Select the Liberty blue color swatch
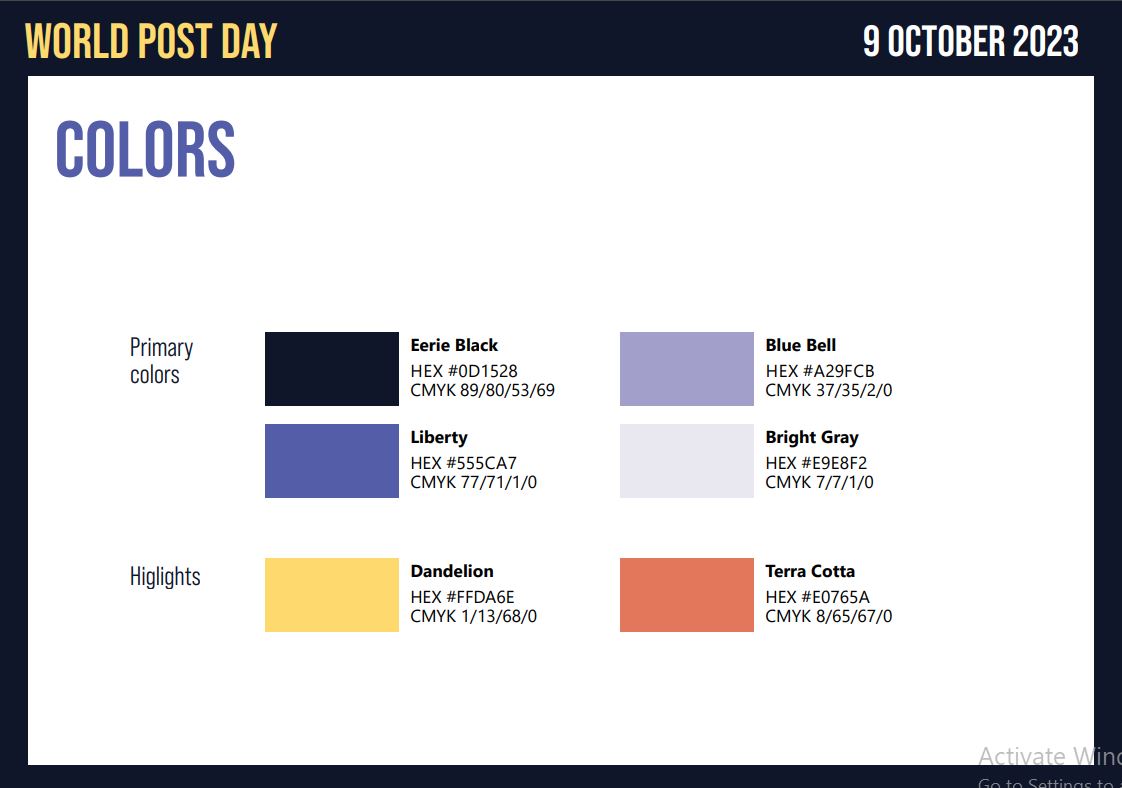The image size is (1122, 788). click(x=331, y=461)
